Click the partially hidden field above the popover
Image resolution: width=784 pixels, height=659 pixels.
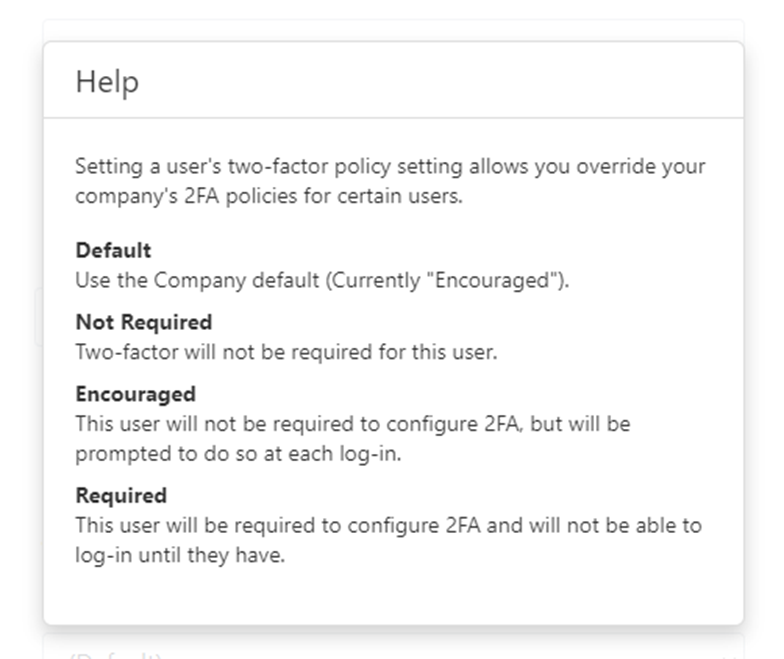coord(394,30)
